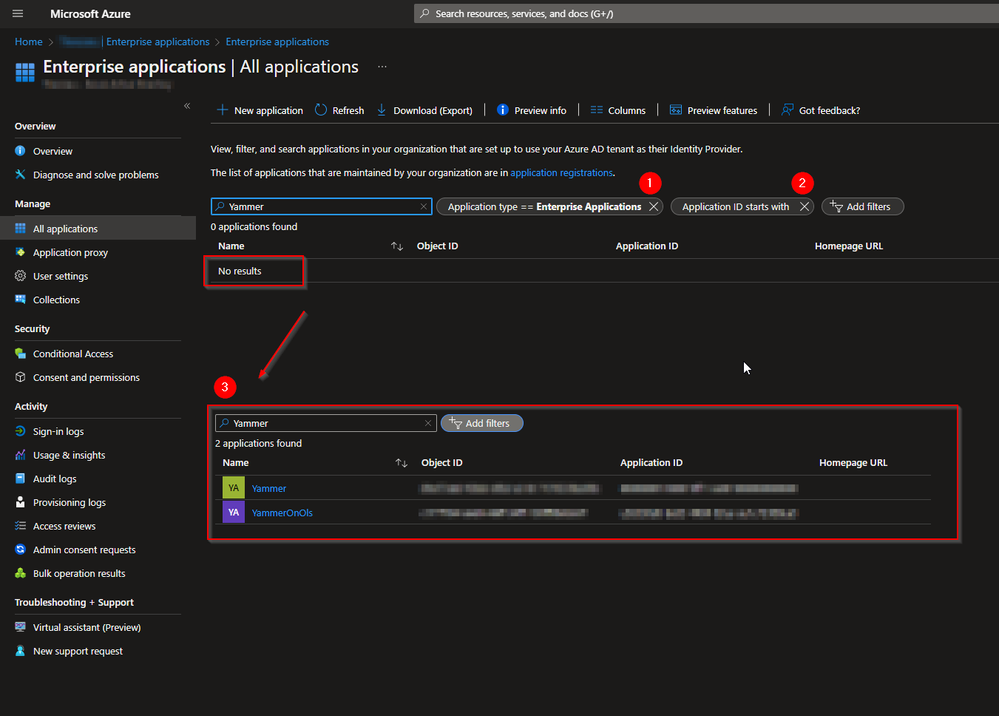999x716 pixels.
Task: Open Virtual assistant (Preview)
Action: tap(87, 627)
